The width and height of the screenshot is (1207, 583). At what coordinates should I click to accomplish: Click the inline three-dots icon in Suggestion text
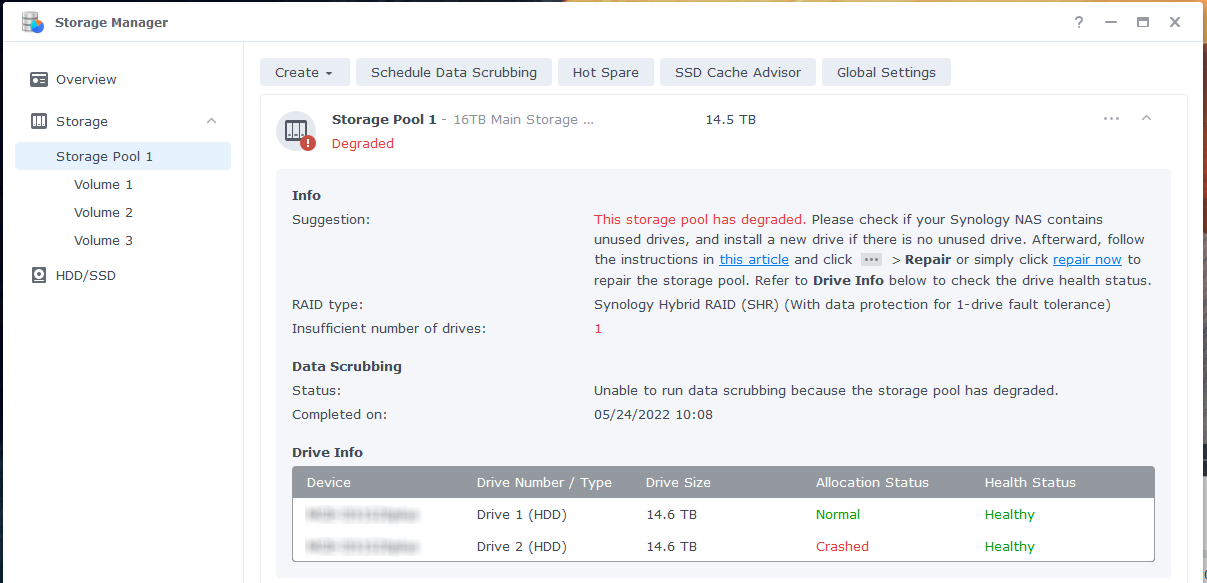(x=871, y=260)
